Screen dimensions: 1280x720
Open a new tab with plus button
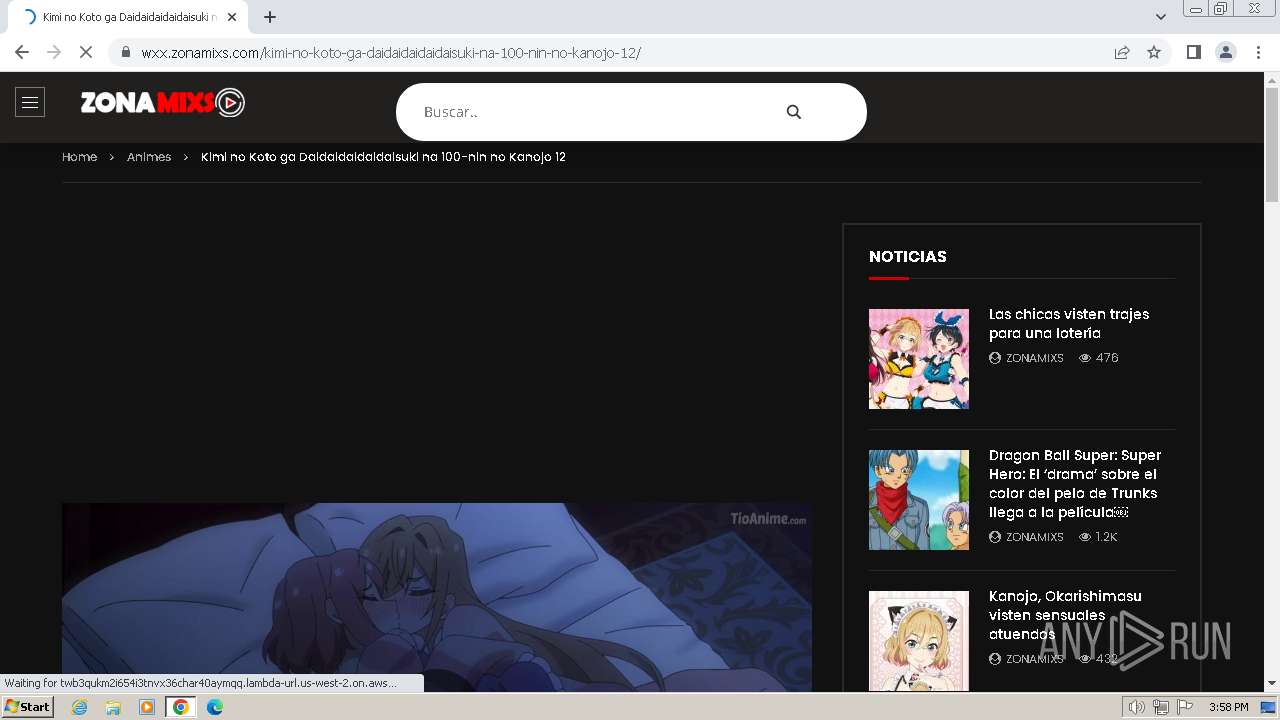pos(270,17)
